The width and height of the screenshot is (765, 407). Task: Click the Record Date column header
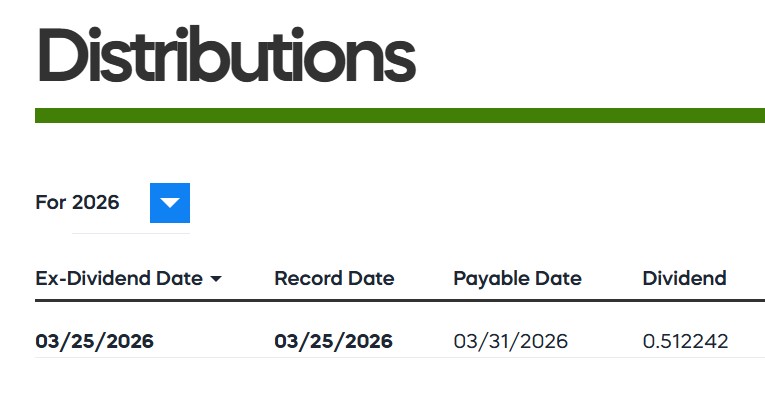[334, 278]
